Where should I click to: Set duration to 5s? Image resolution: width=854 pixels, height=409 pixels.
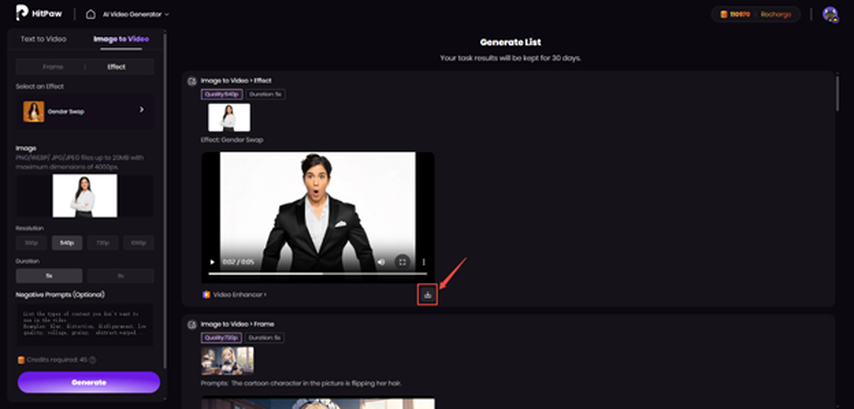pos(49,275)
